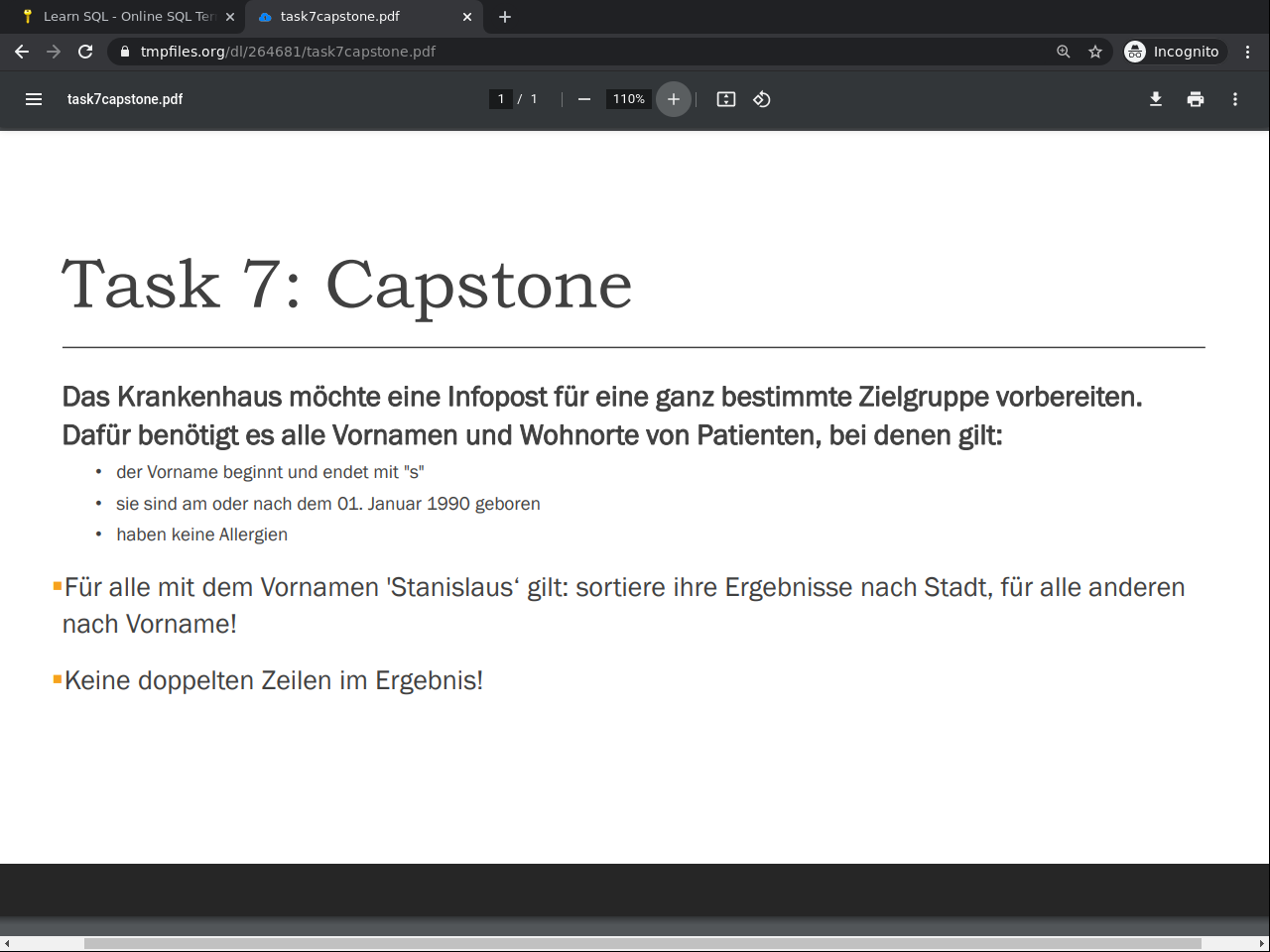The width and height of the screenshot is (1270, 952).
Task: Rotate the PDF counterclockwise
Action: tap(762, 99)
